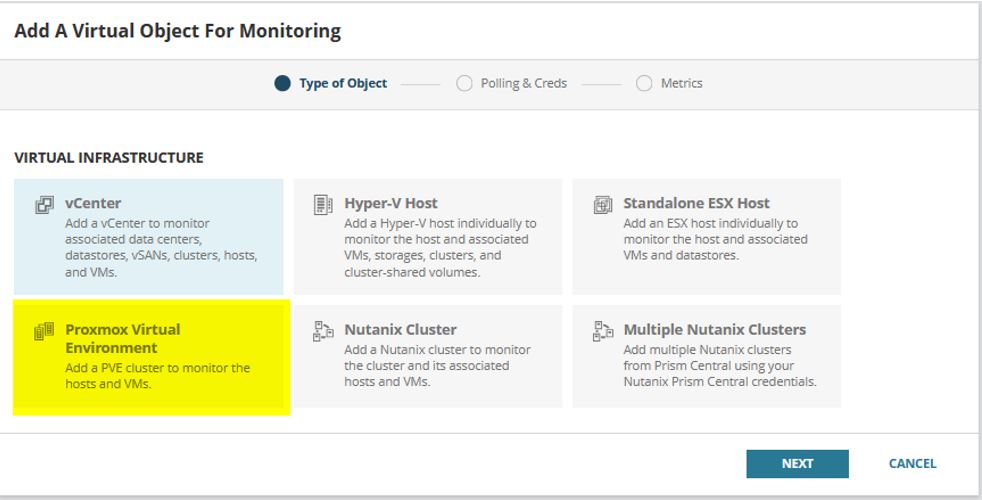
Task: Click the Proxmox Virtual Environment icon
Action: [x=44, y=331]
